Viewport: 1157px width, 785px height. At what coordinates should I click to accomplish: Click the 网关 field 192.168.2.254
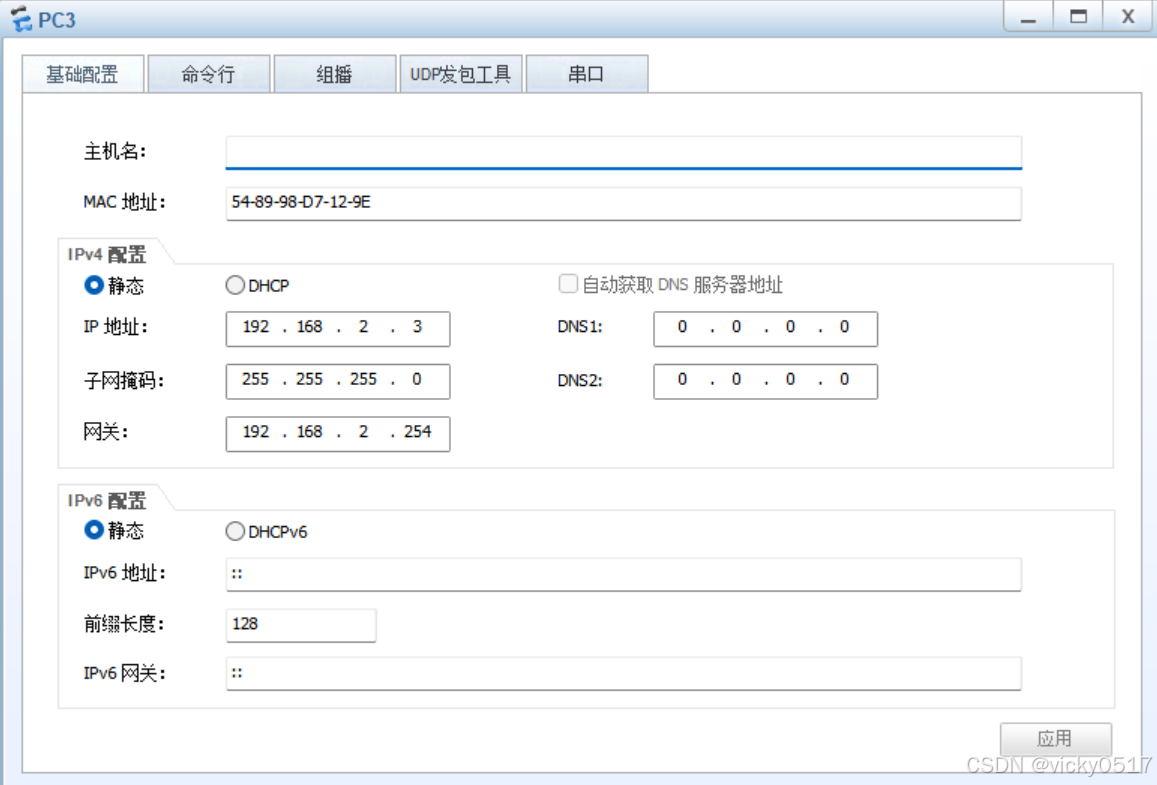pyautogui.click(x=338, y=433)
